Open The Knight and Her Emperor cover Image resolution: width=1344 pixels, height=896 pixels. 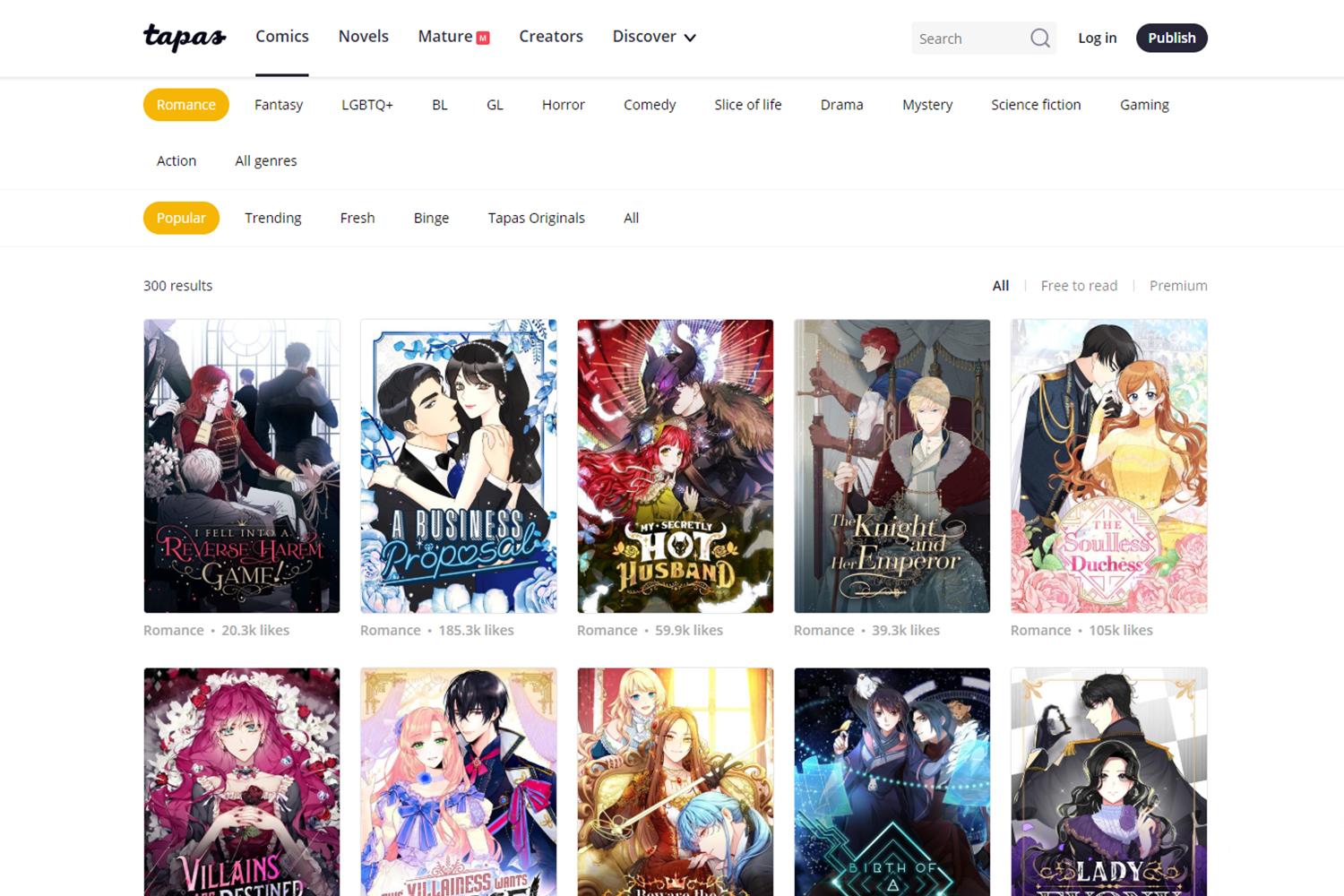(892, 466)
